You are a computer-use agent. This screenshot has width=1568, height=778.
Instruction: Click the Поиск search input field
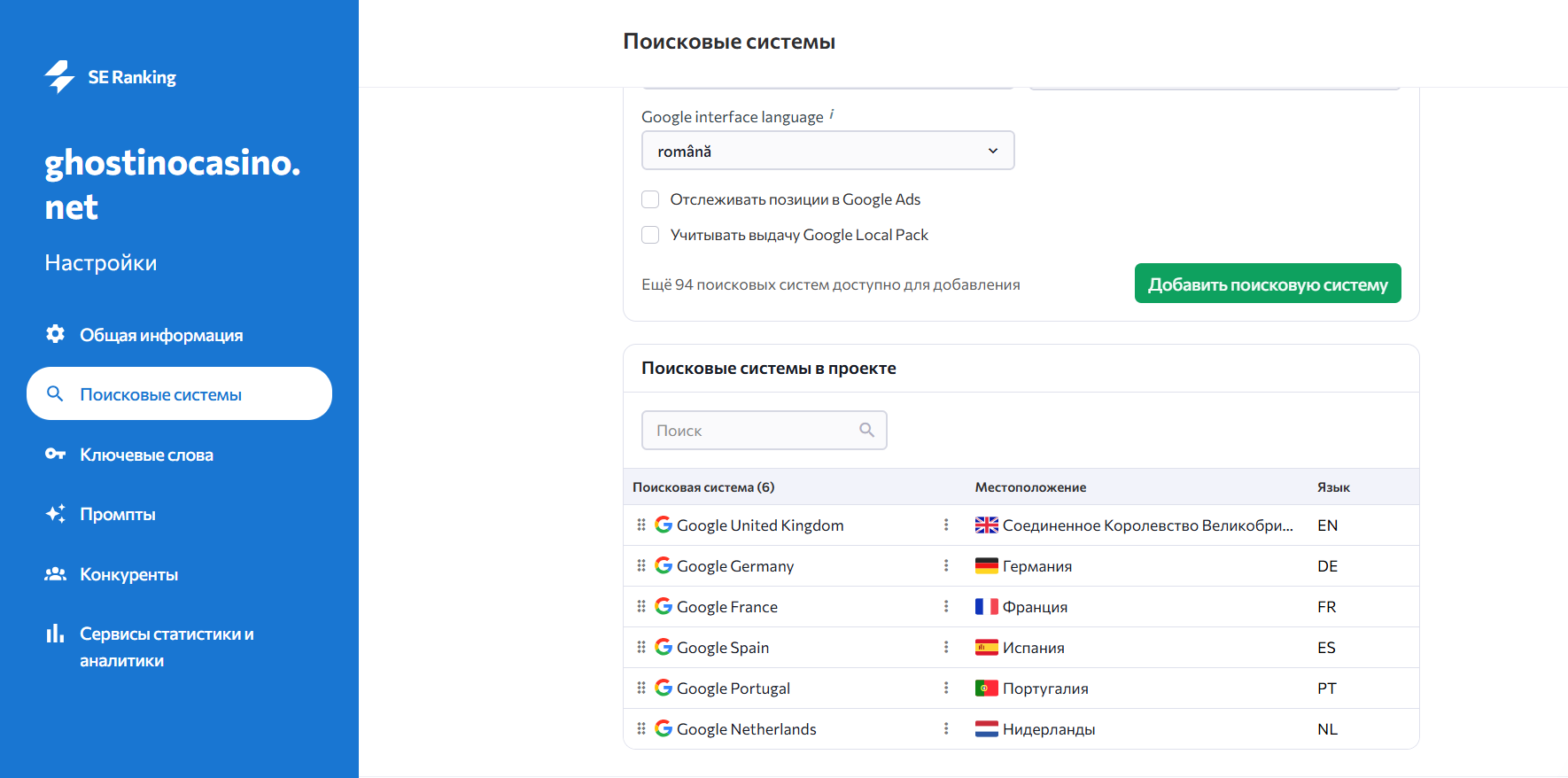click(753, 430)
